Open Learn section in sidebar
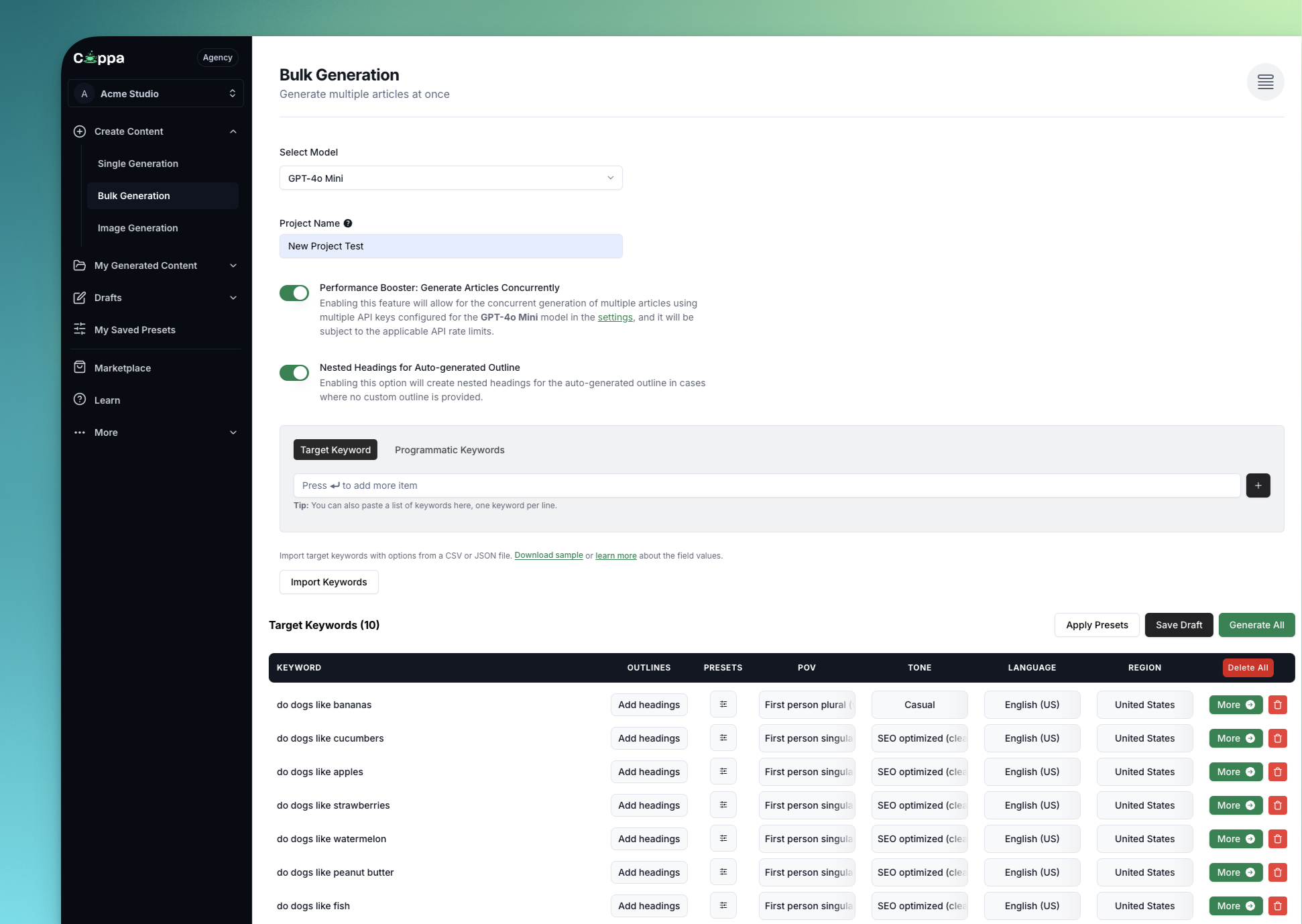 click(x=107, y=400)
